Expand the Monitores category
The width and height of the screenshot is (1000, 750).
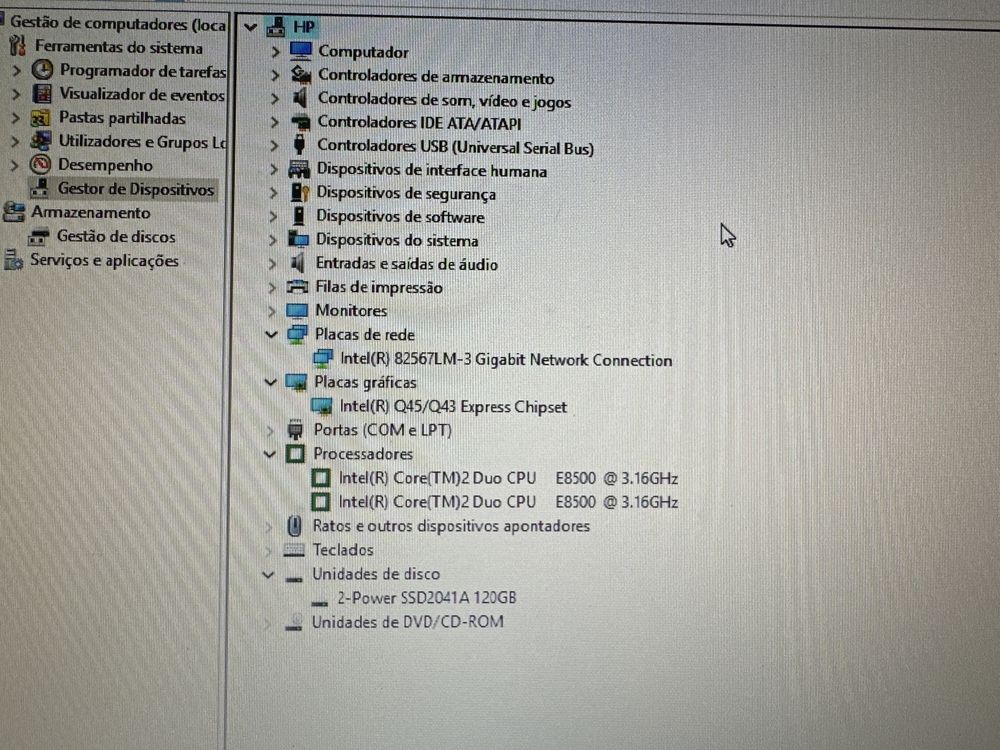(272, 311)
